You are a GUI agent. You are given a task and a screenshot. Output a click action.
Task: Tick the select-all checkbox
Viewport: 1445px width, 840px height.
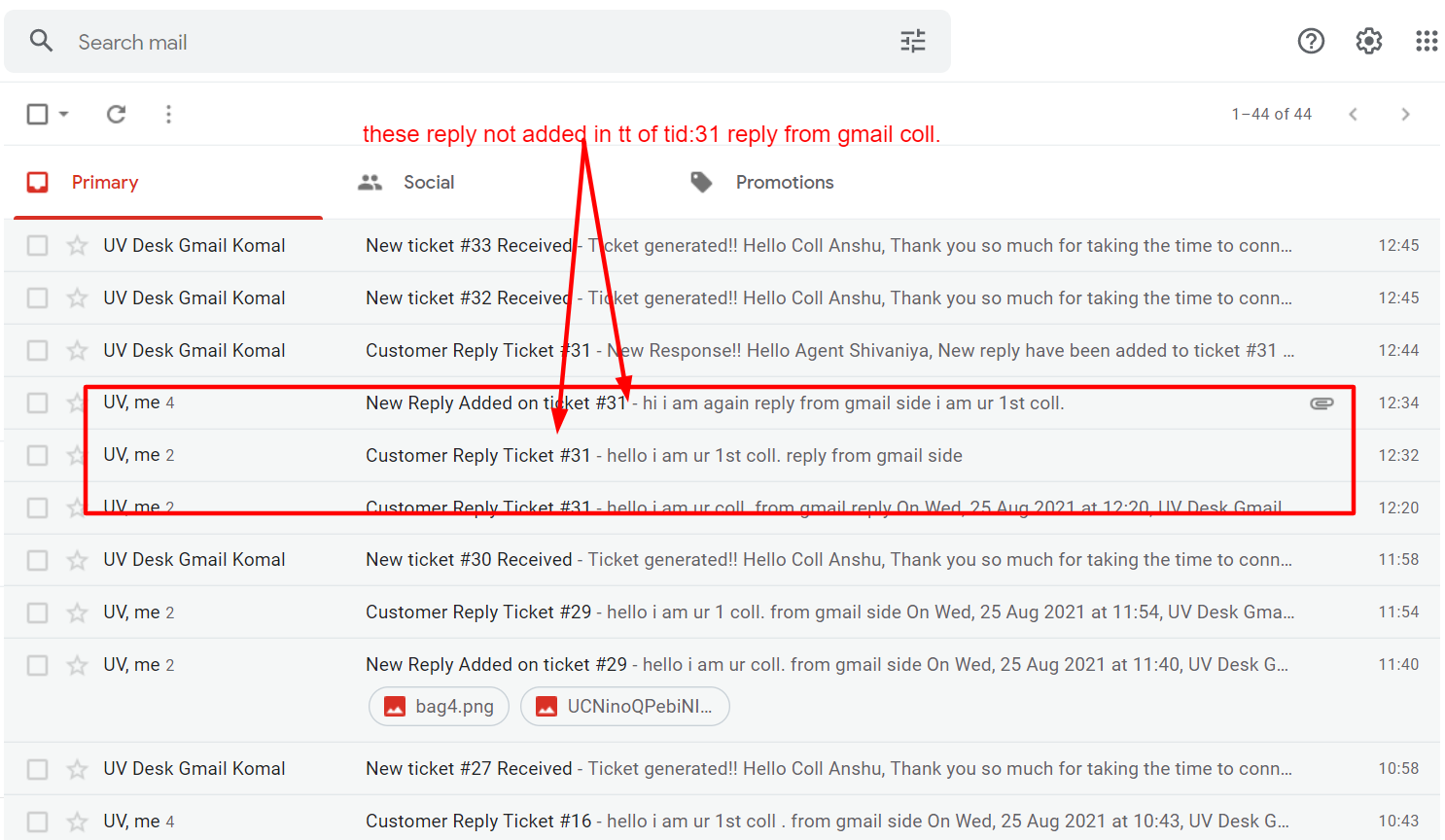(x=37, y=114)
